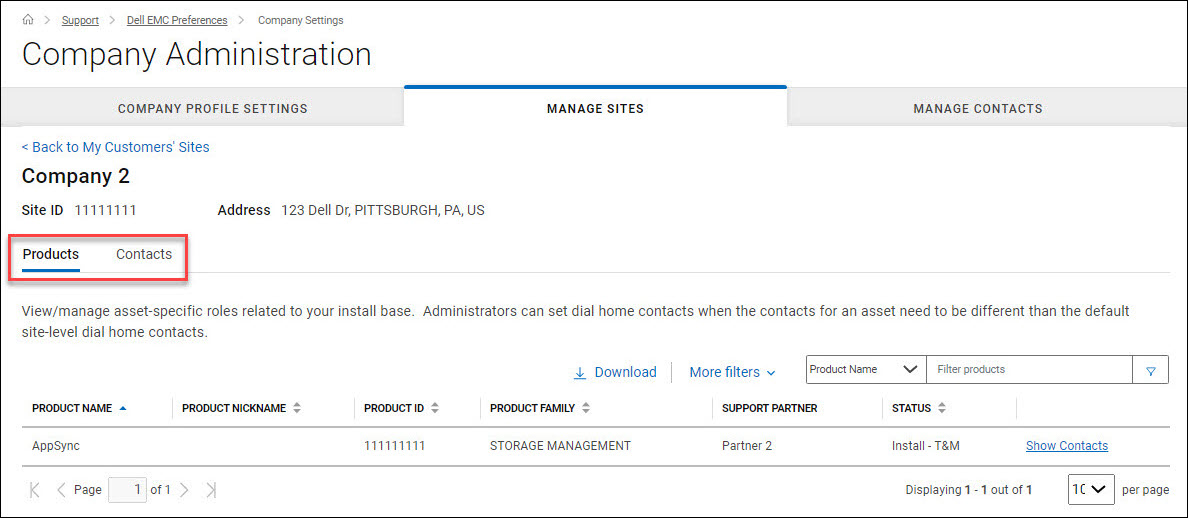
Task: Expand the More filters menu
Action: point(732,372)
